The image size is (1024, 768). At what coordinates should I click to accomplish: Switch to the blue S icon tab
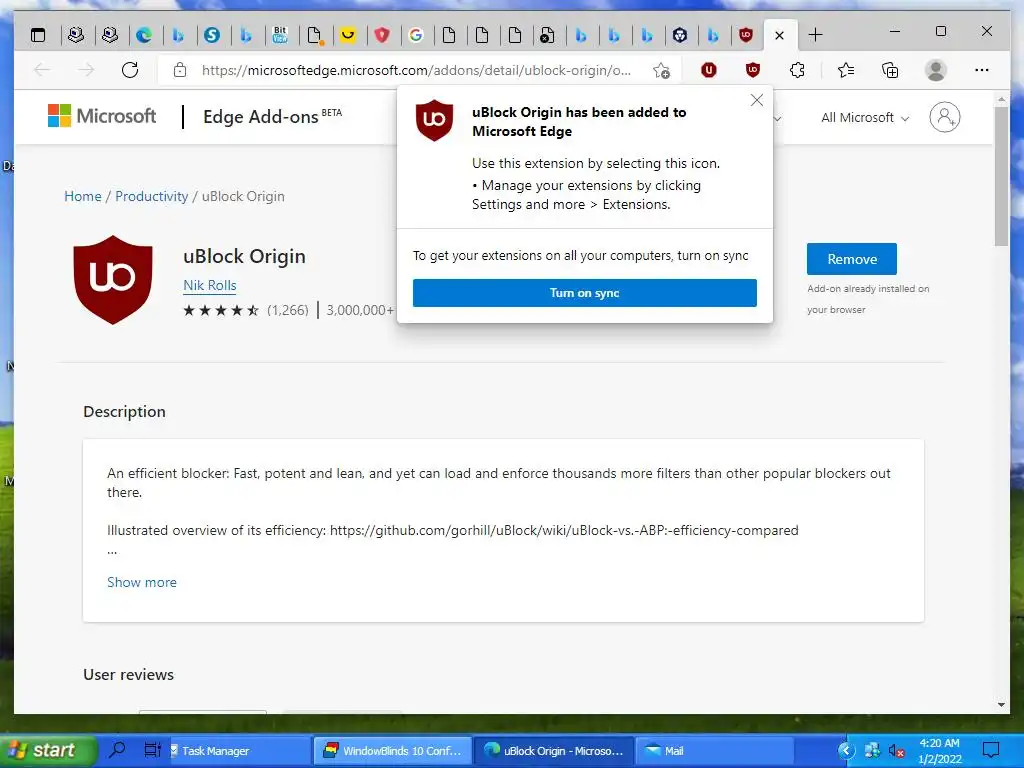(x=212, y=35)
